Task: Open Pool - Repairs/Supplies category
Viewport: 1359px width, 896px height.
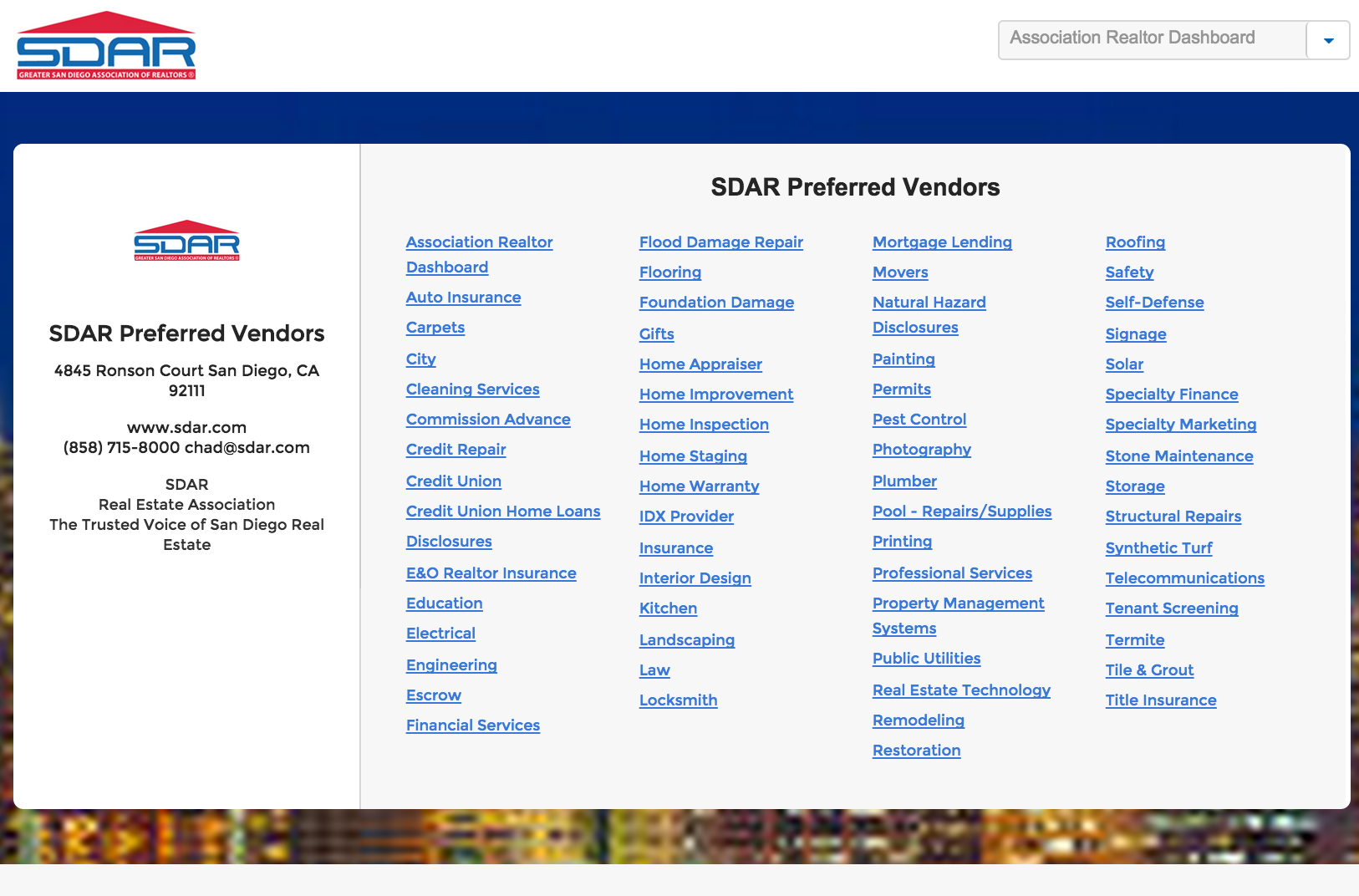Action: tap(962, 512)
